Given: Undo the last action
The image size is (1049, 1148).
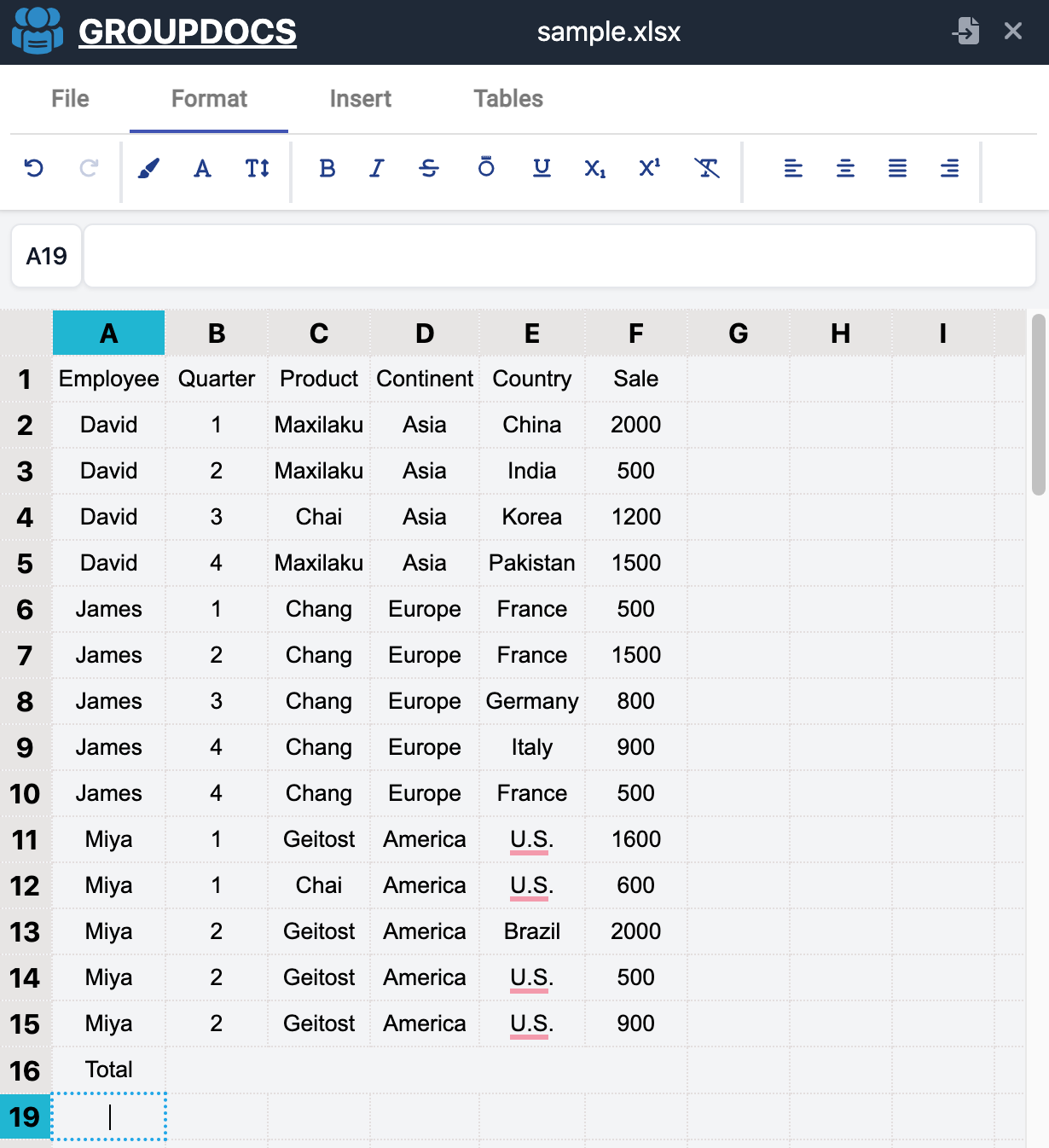Looking at the screenshot, I should coord(33,169).
